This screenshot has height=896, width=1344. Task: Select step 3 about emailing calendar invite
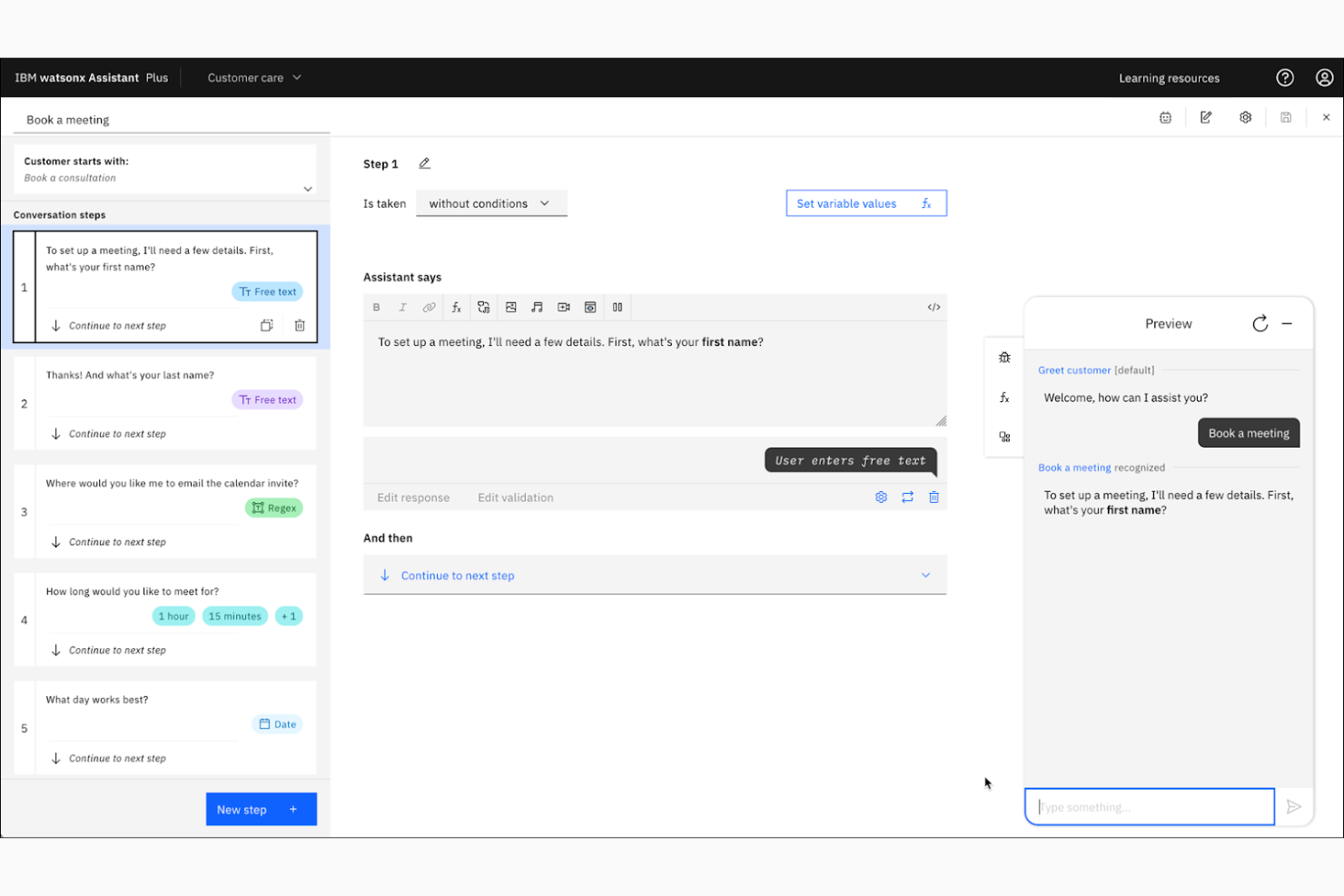(165, 511)
